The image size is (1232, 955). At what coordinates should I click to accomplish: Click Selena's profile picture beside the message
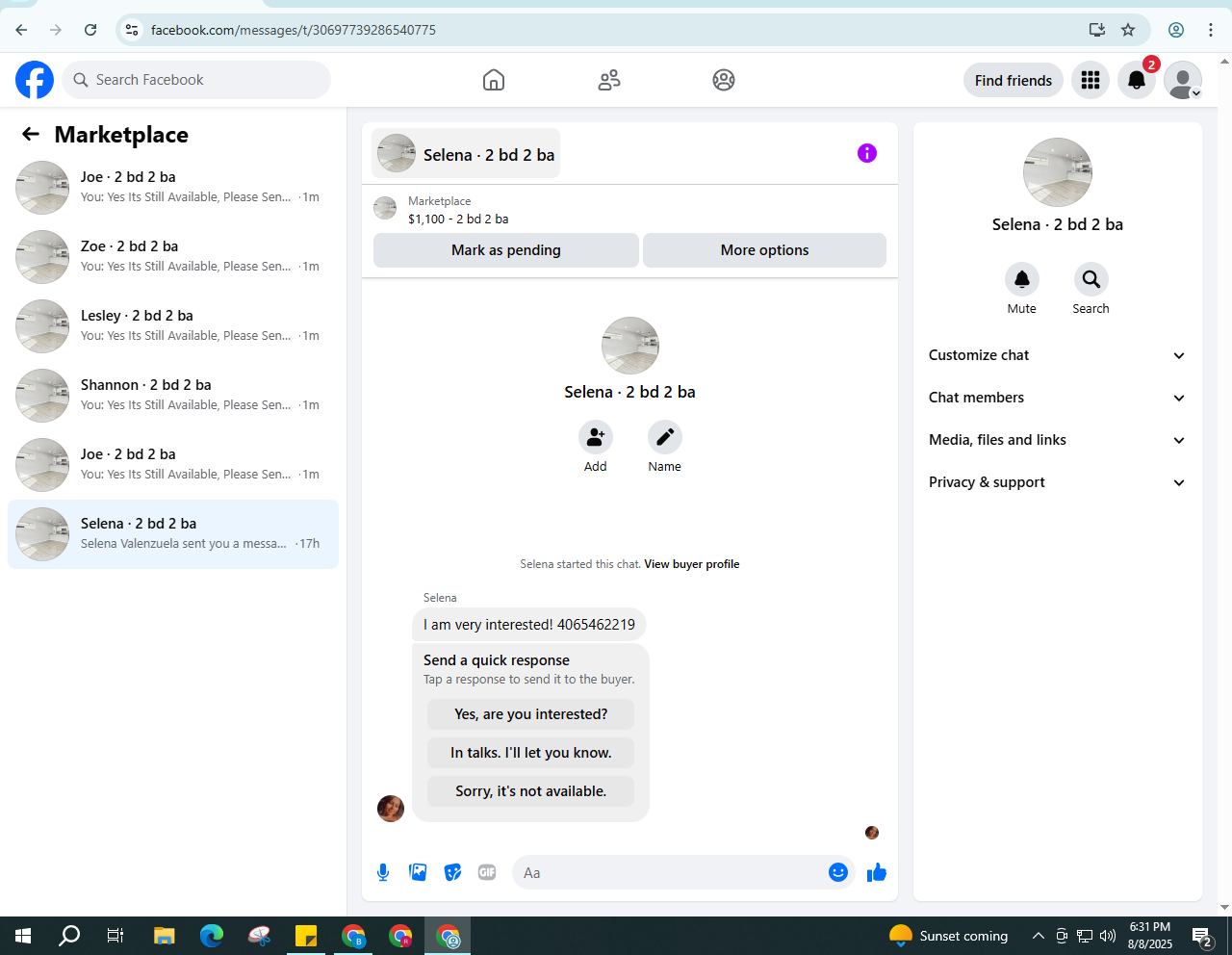click(x=391, y=809)
